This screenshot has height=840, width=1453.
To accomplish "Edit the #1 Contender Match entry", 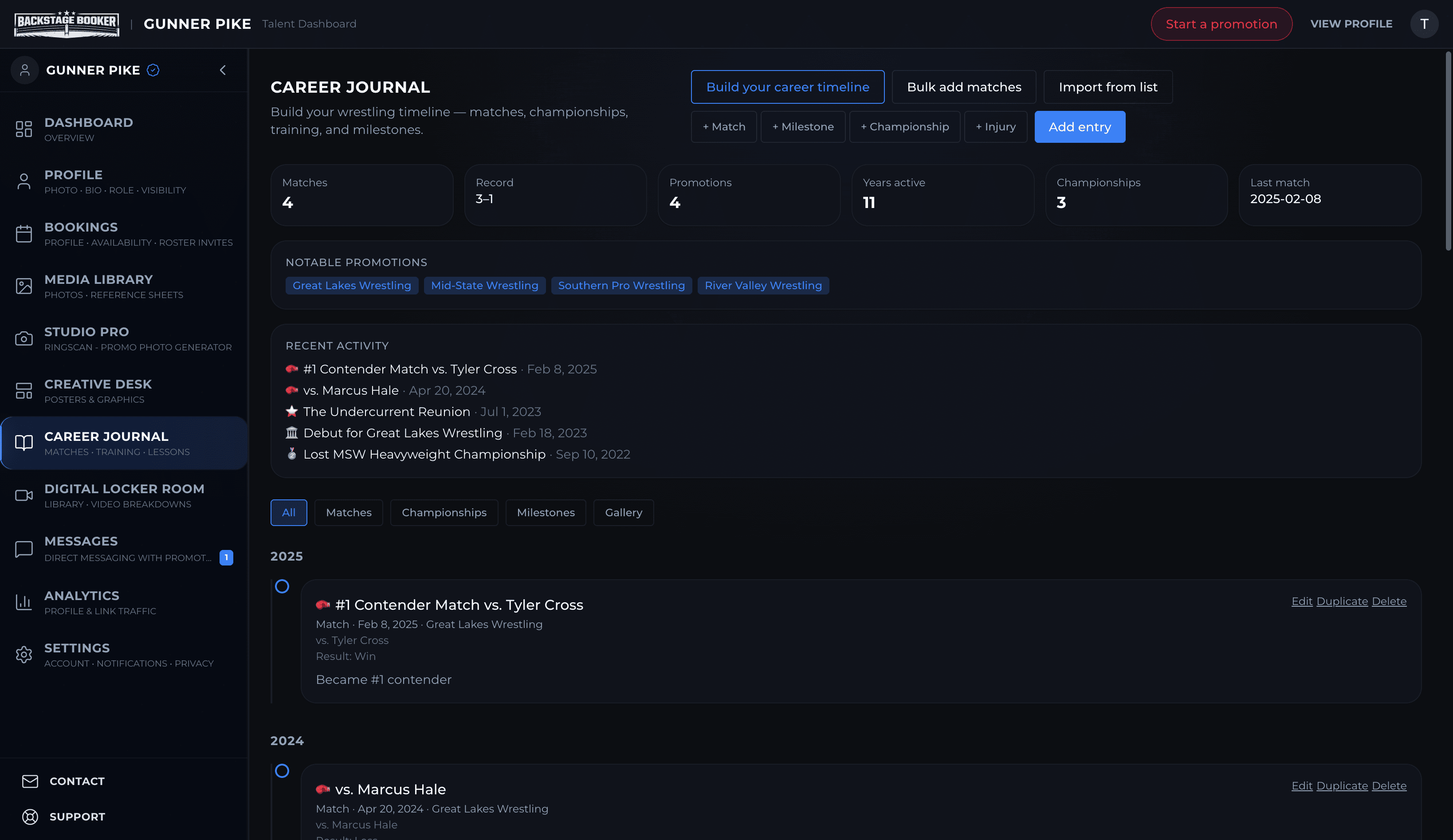I will pos(1302,601).
